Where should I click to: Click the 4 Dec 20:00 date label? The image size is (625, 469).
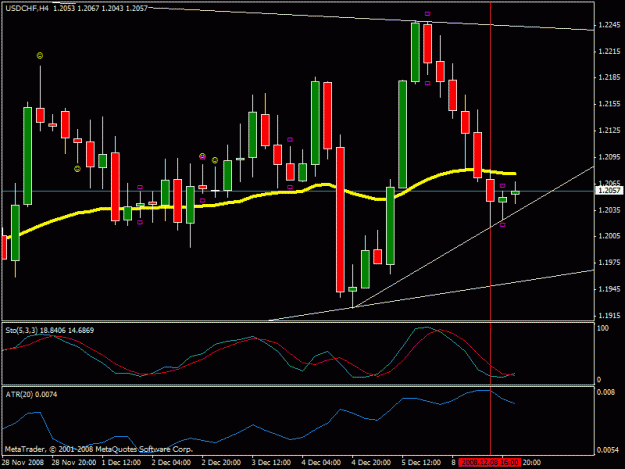tap(371, 463)
